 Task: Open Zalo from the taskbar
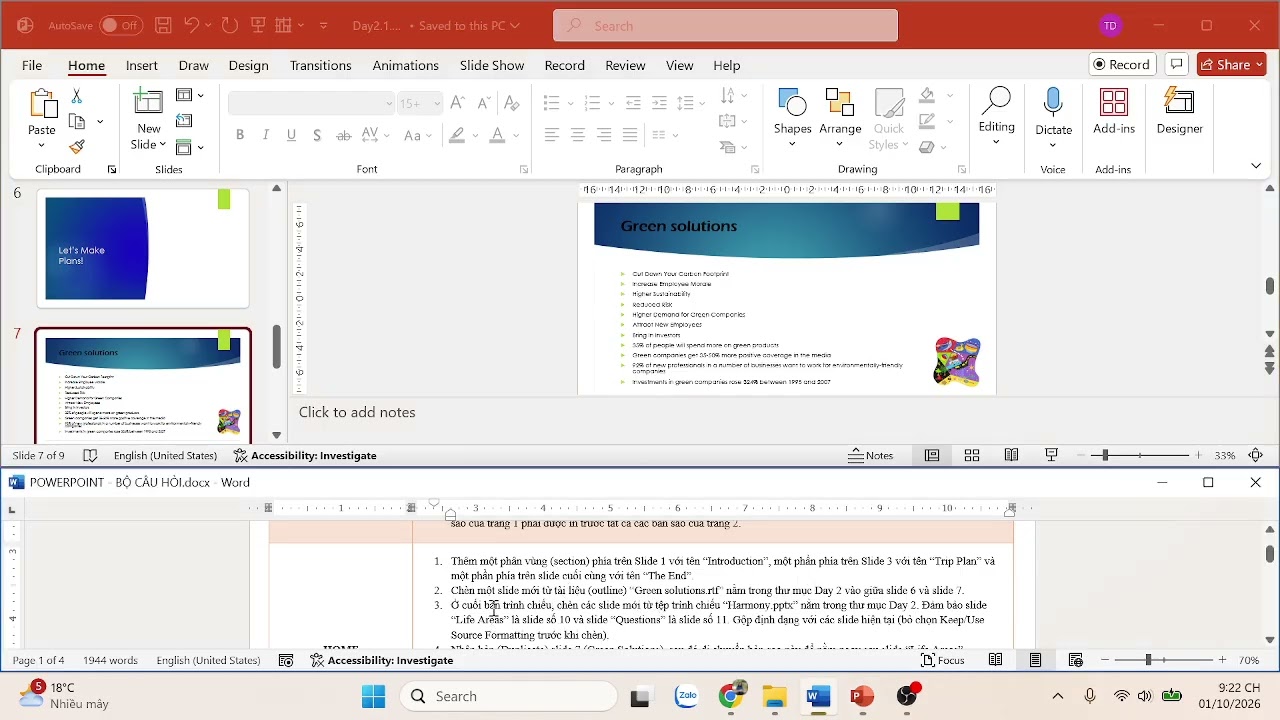(687, 696)
